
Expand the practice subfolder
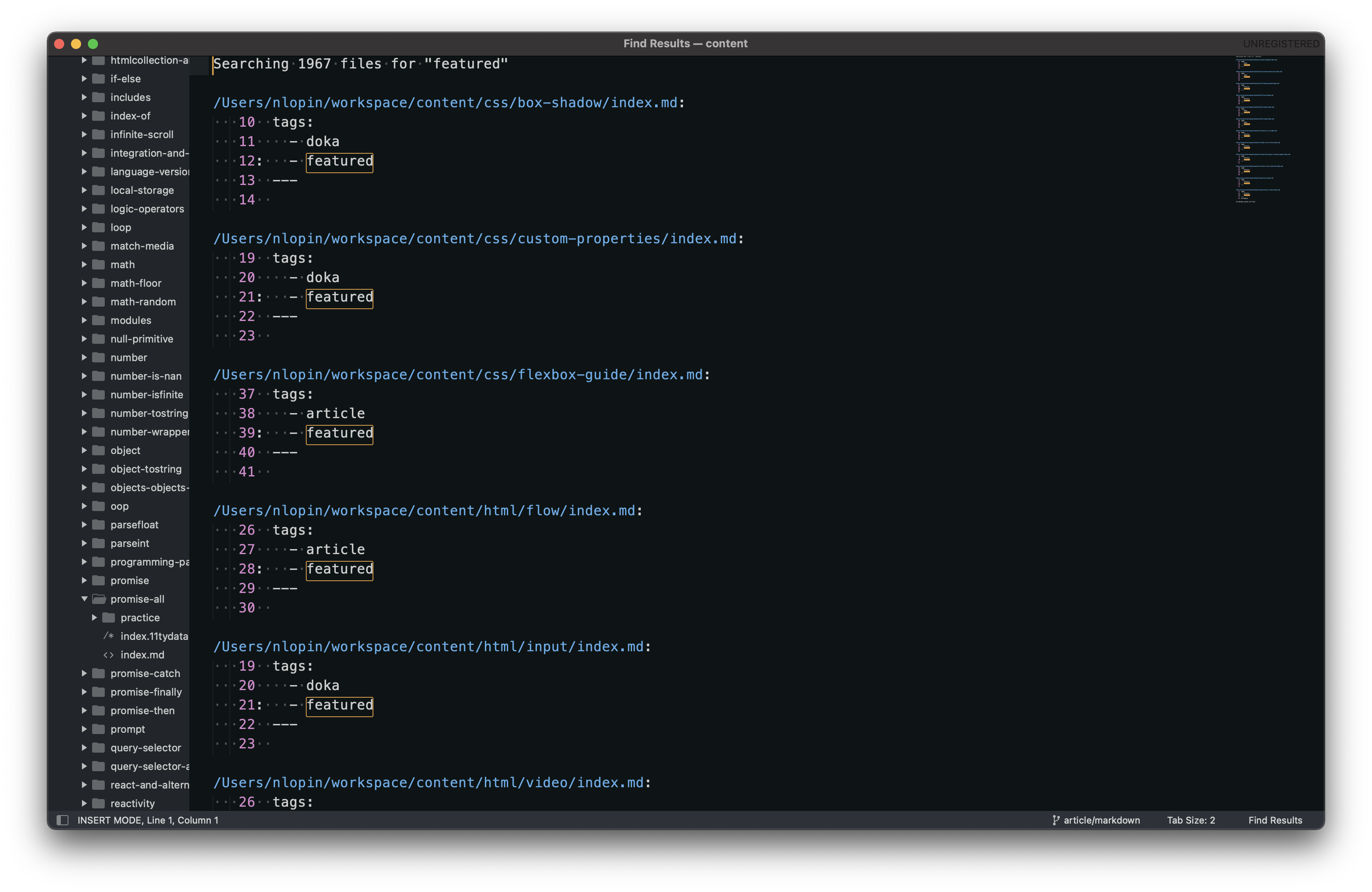95,618
